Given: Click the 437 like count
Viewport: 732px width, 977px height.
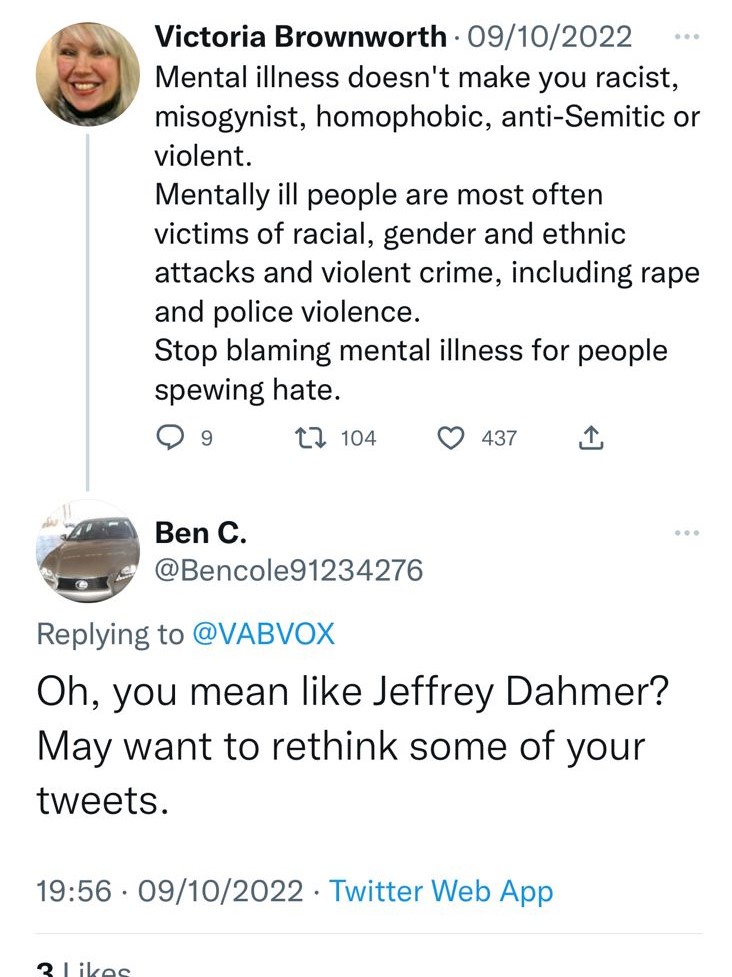Looking at the screenshot, I should point(499,438).
